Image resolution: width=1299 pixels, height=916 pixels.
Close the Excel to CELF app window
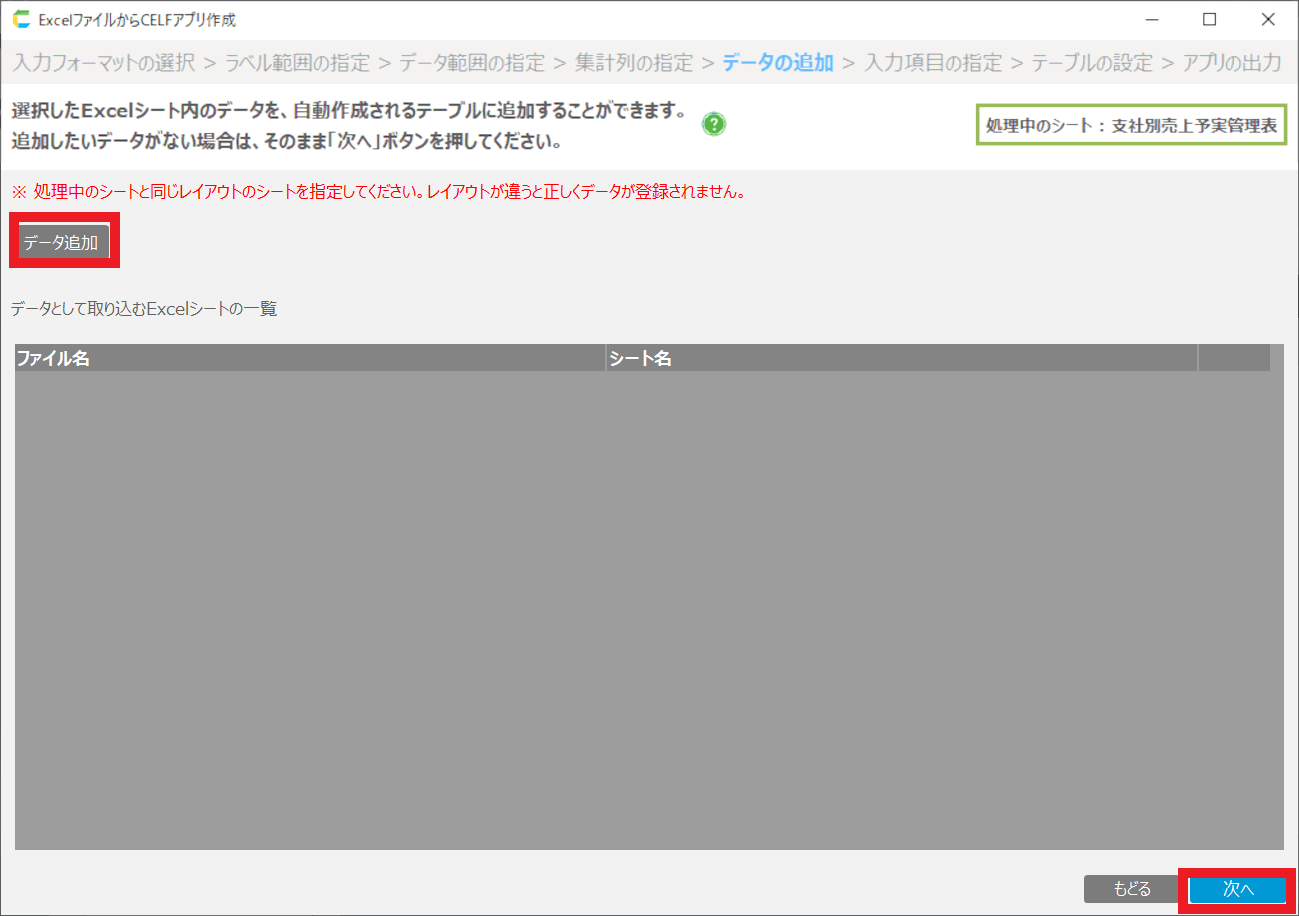coord(1268,19)
